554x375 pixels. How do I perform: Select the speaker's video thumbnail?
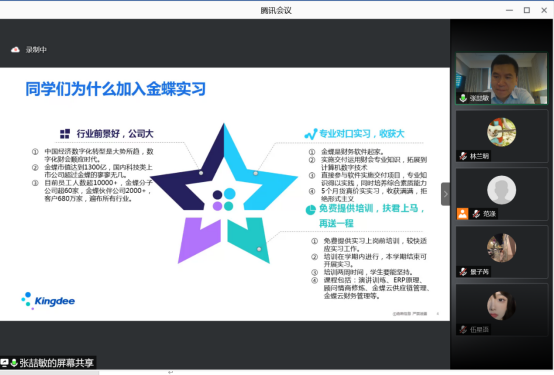click(x=501, y=78)
